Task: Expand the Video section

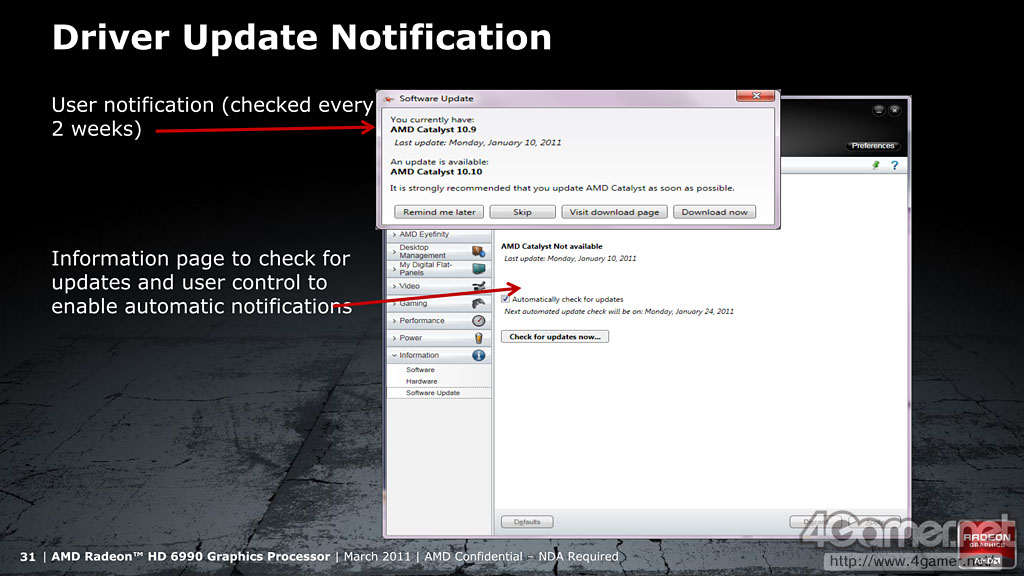Action: (439, 286)
